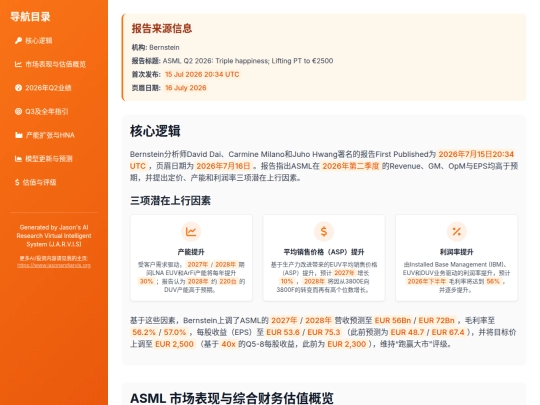Screen dimensions: 540x405
Task: Click the 利润率提升 card title
Action: click(456, 252)
